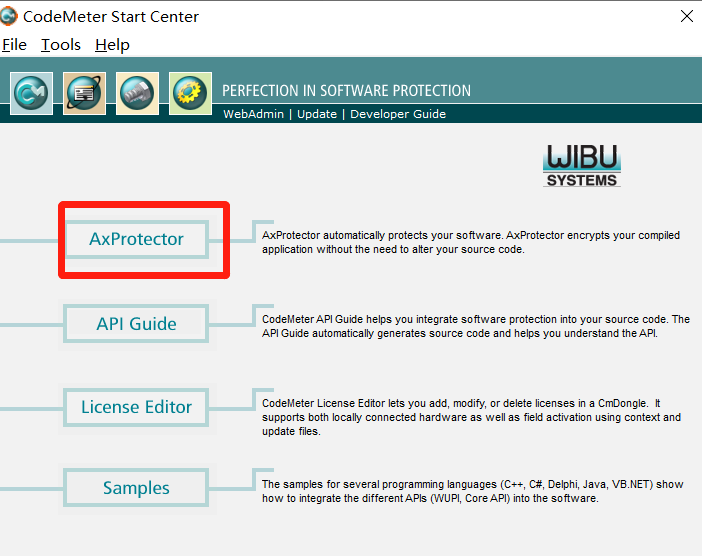
Task: Open the Developer Guide link
Action: coord(398,114)
